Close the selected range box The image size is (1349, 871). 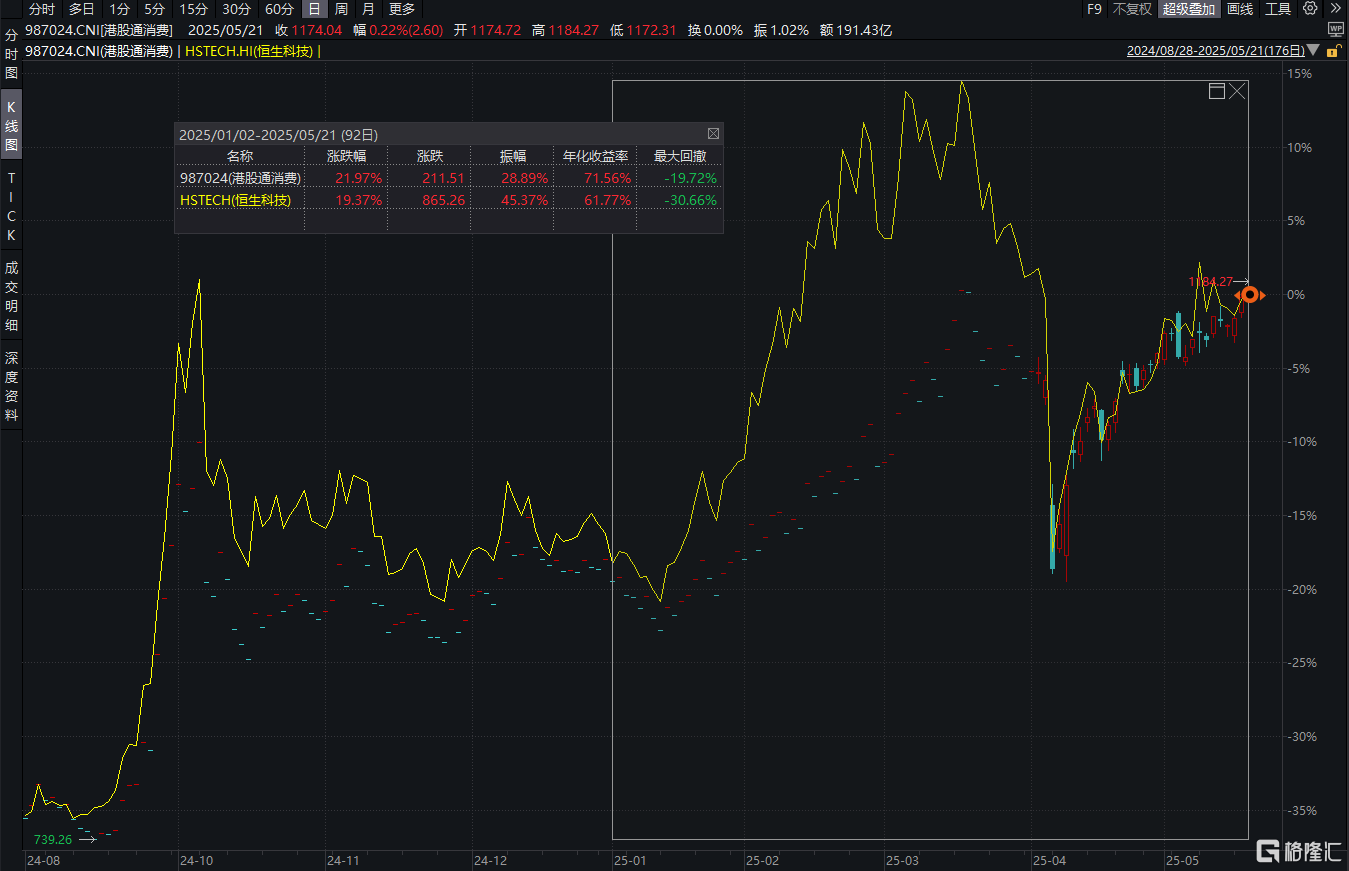coord(1238,91)
